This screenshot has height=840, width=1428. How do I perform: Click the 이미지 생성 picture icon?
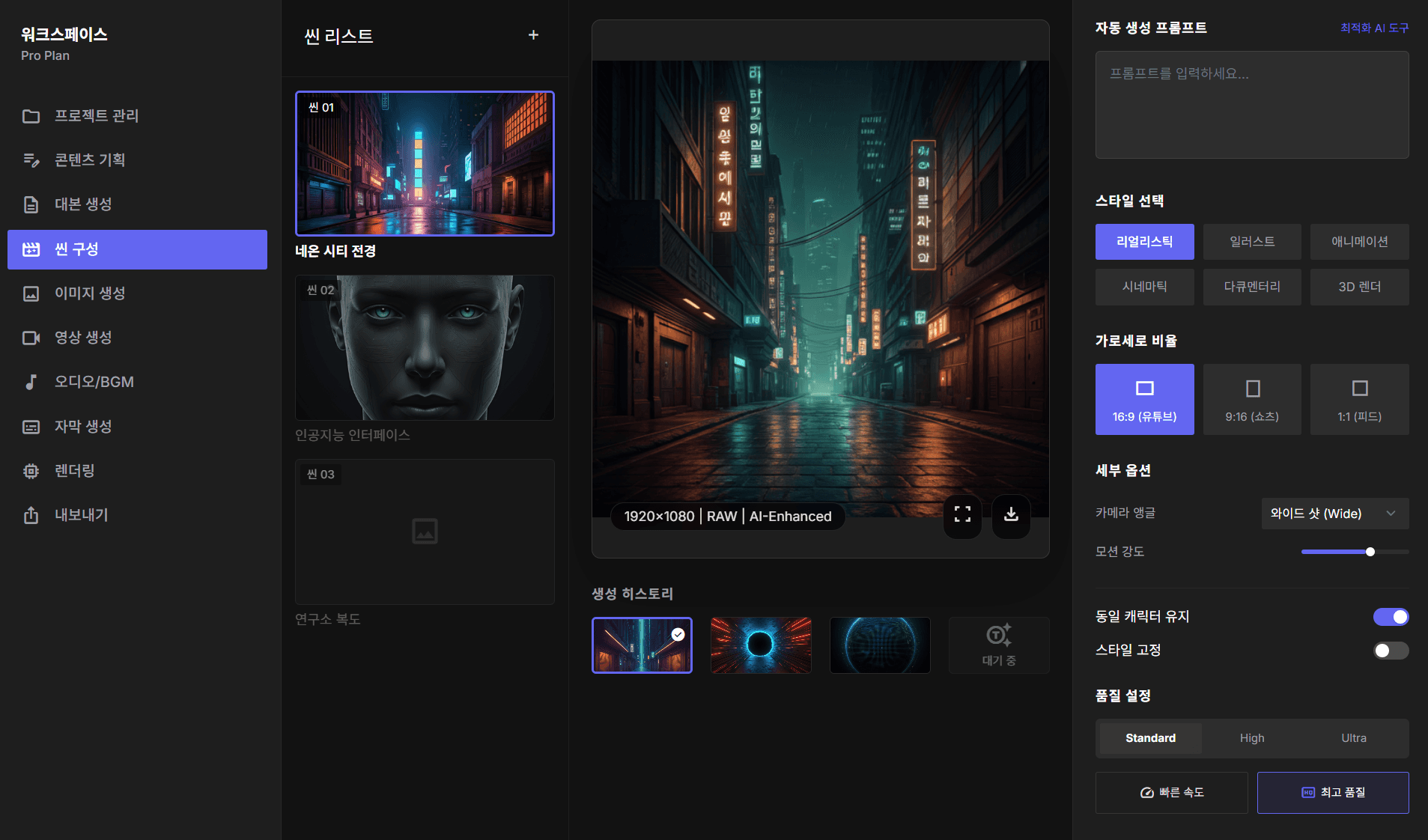(31, 293)
